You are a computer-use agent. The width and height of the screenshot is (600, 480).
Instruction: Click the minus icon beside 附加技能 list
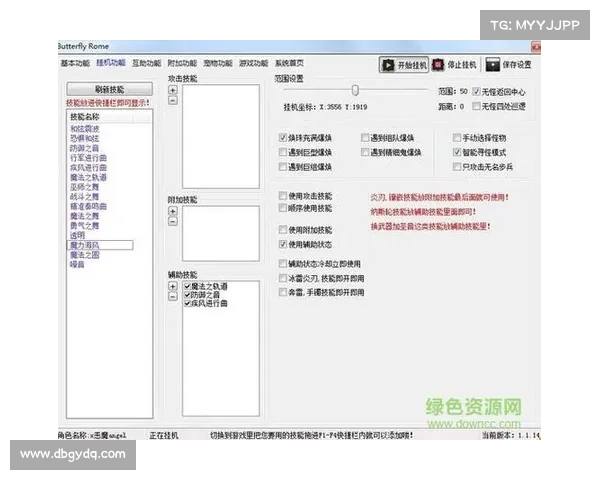point(173,221)
